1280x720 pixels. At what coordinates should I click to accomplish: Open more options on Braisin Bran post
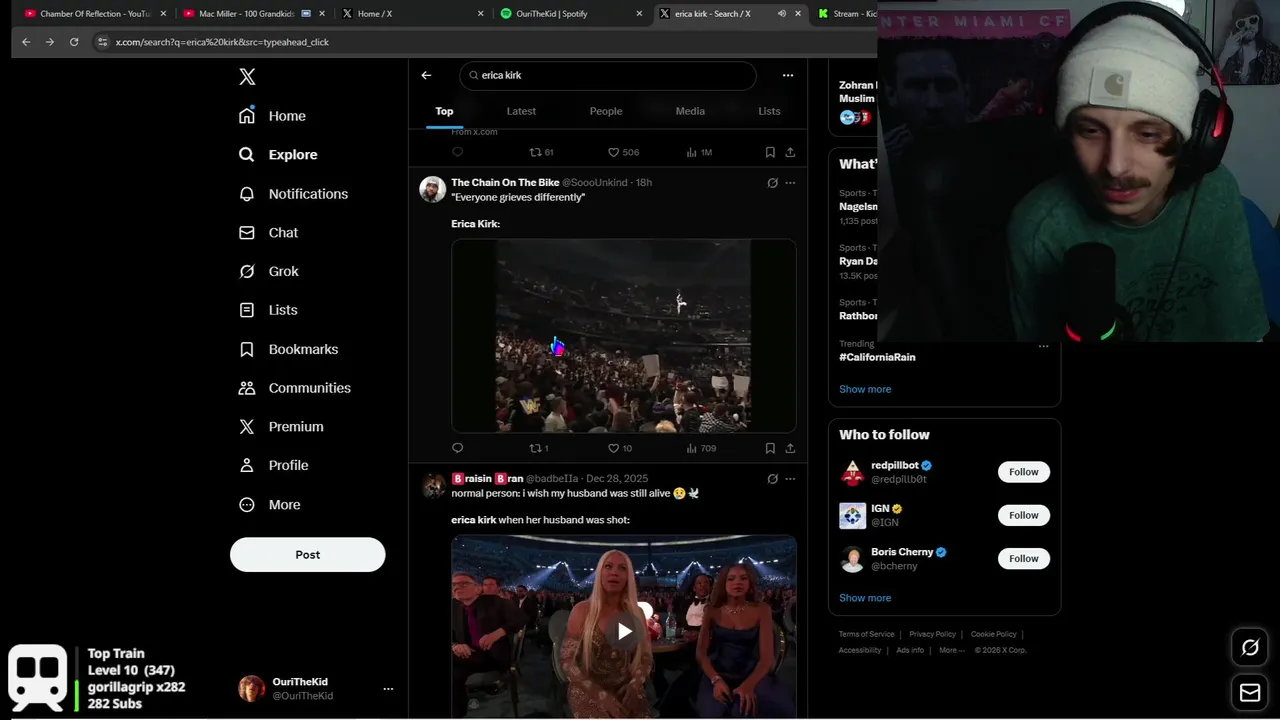[x=790, y=479]
